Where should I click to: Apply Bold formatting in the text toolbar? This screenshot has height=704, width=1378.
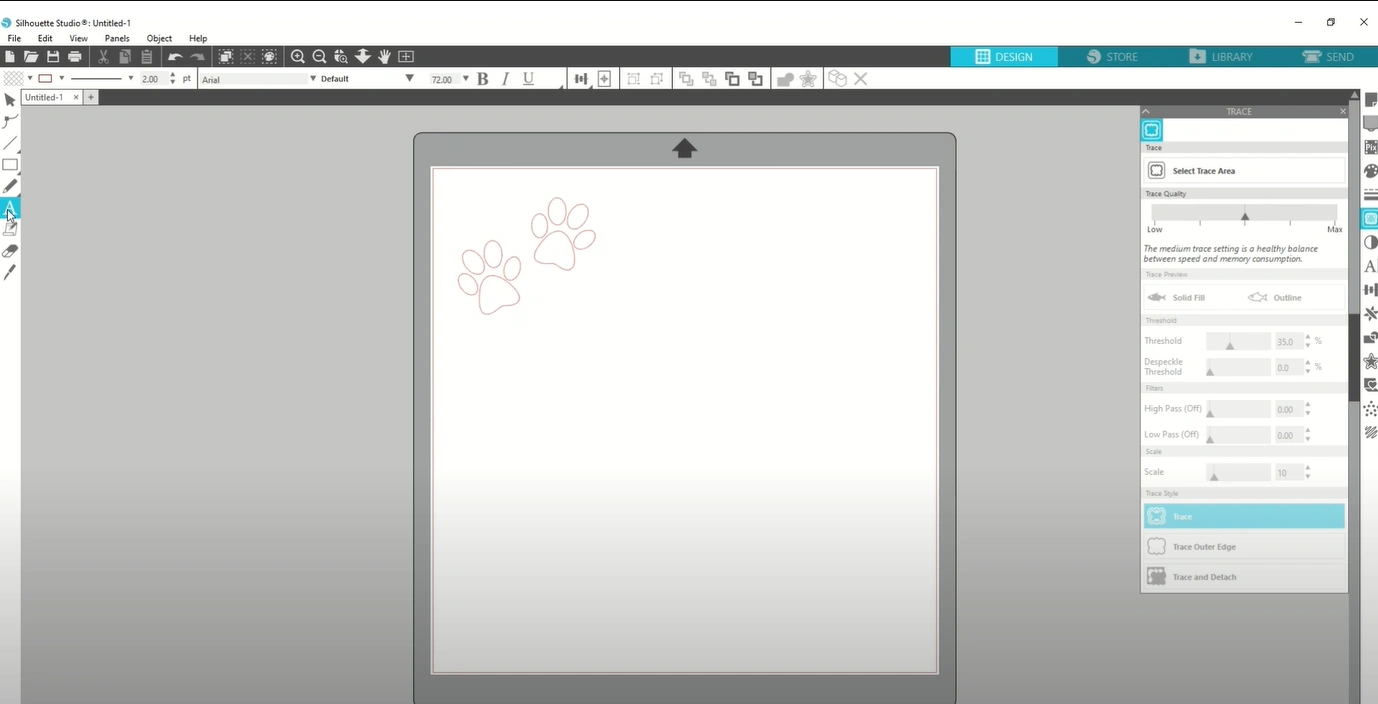pyautogui.click(x=482, y=78)
